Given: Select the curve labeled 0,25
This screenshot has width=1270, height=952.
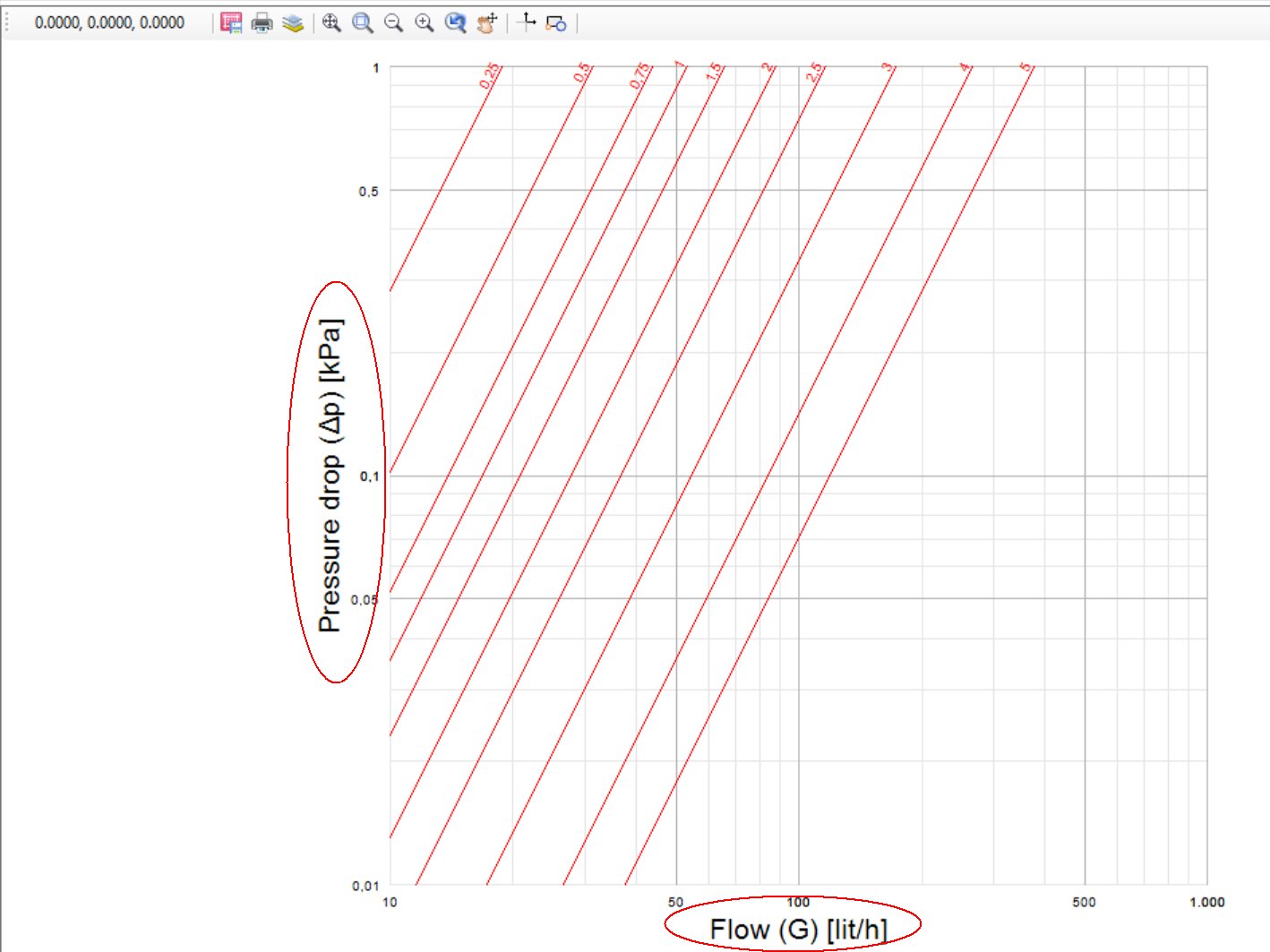Looking at the screenshot, I should click(x=488, y=74).
